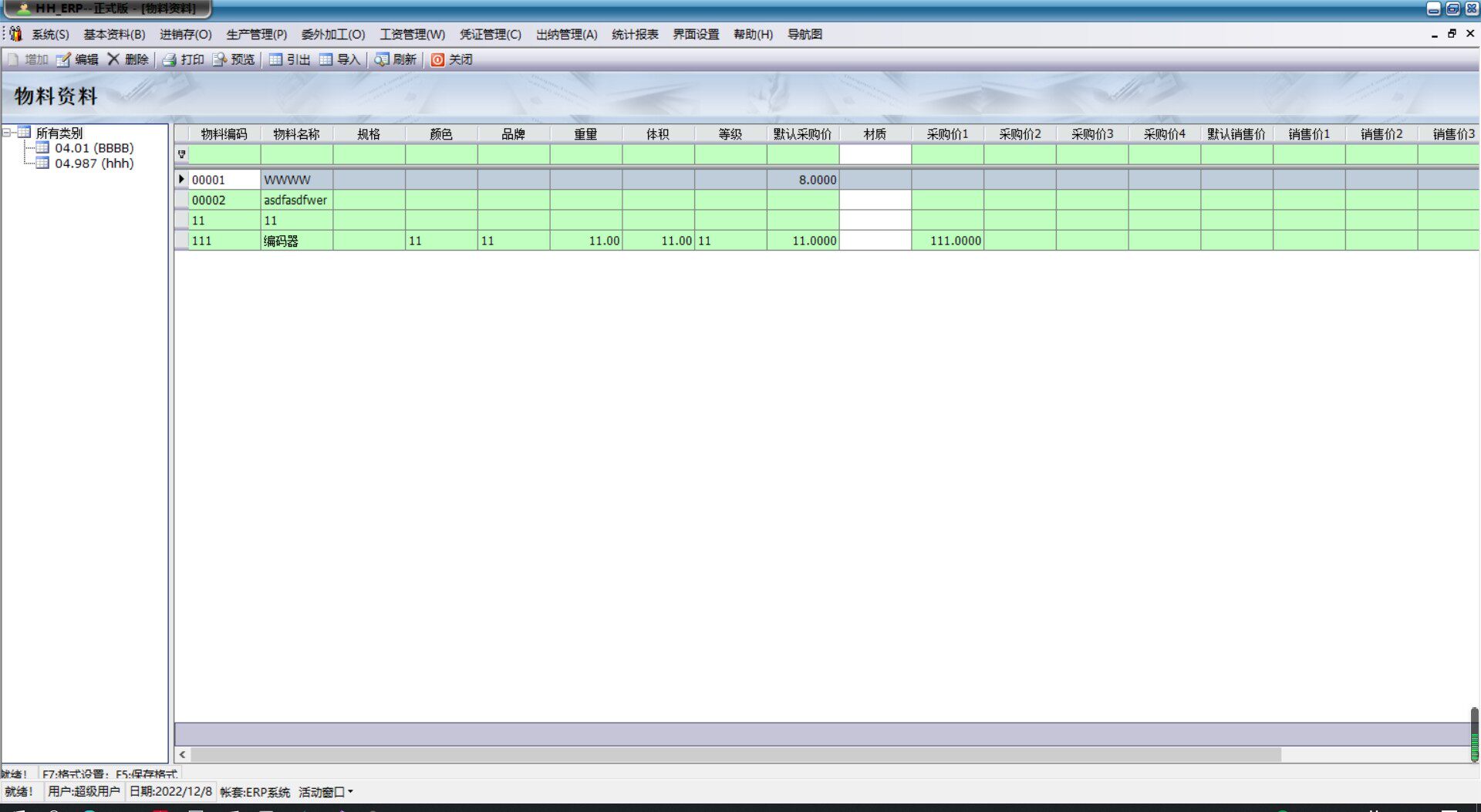Click the 采购价1 column header
Screen dimensions: 1481x812
(x=947, y=134)
